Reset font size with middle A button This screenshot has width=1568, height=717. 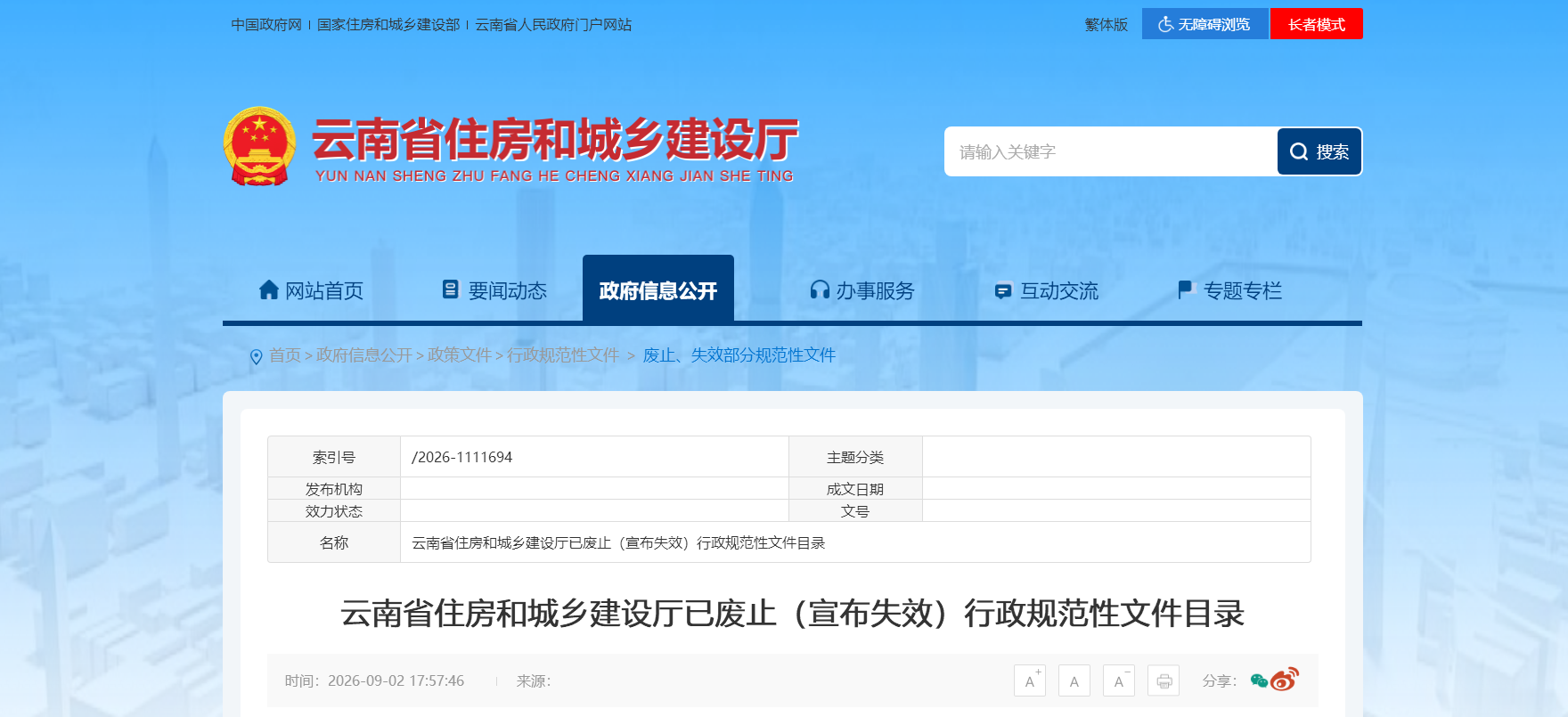(1074, 680)
